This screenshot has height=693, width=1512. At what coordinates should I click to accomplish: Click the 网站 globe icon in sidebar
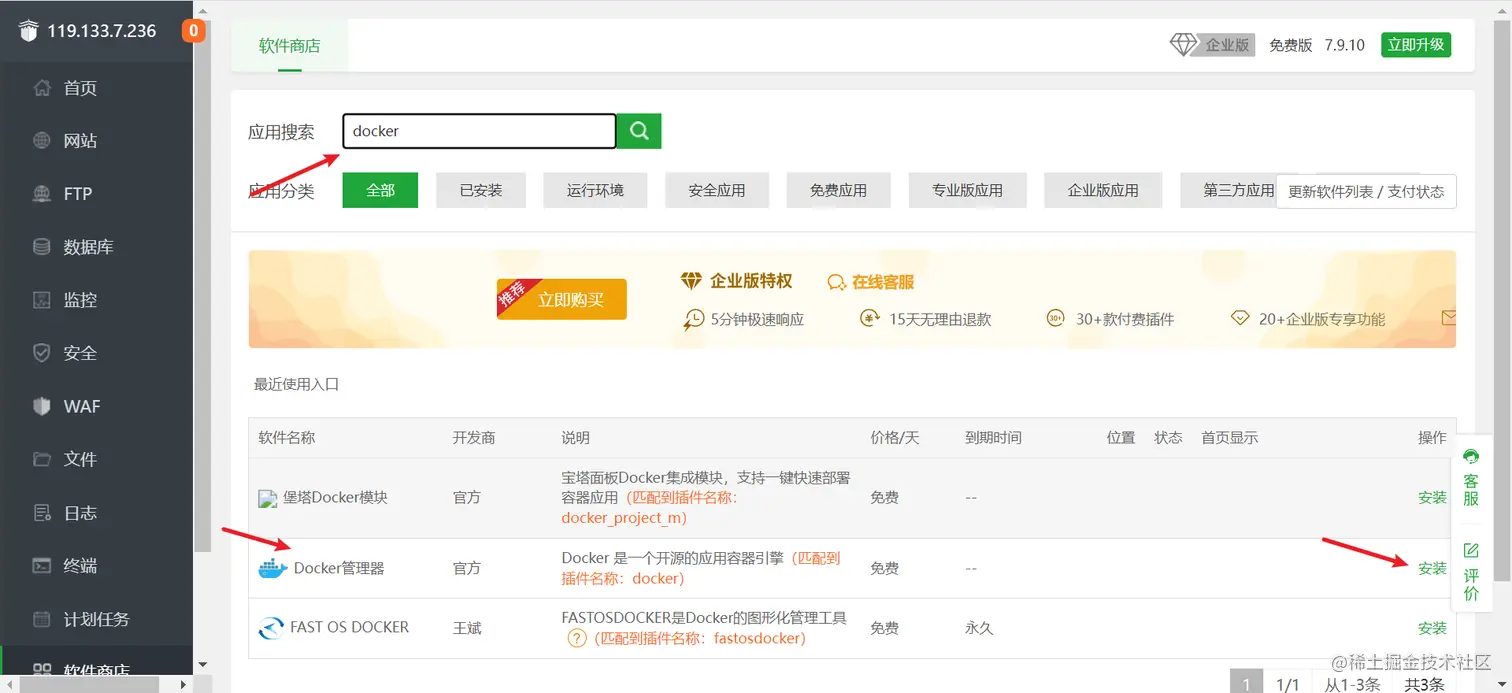pyautogui.click(x=42, y=141)
